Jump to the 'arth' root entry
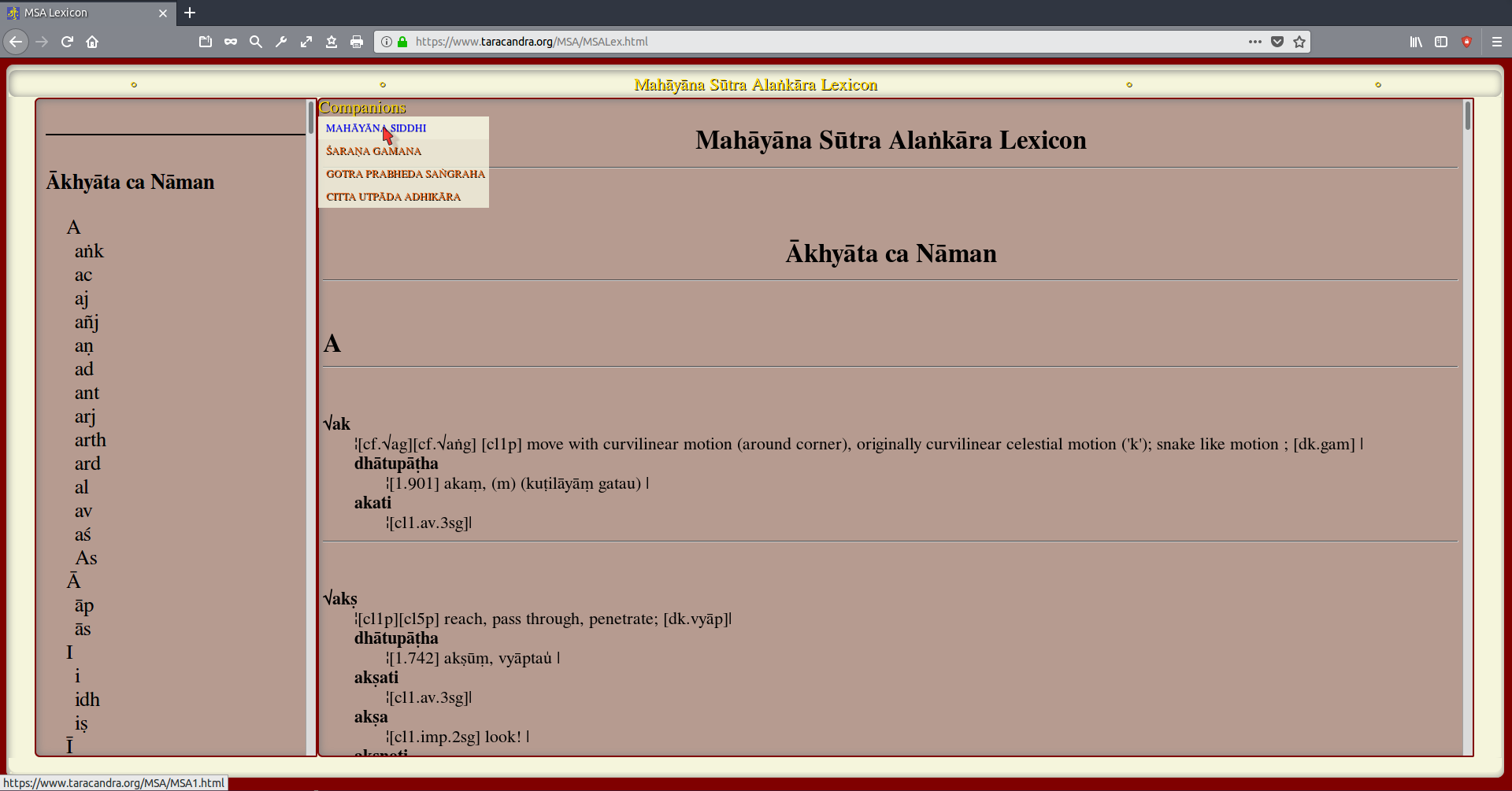Image resolution: width=1512 pixels, height=791 pixels. (x=90, y=440)
